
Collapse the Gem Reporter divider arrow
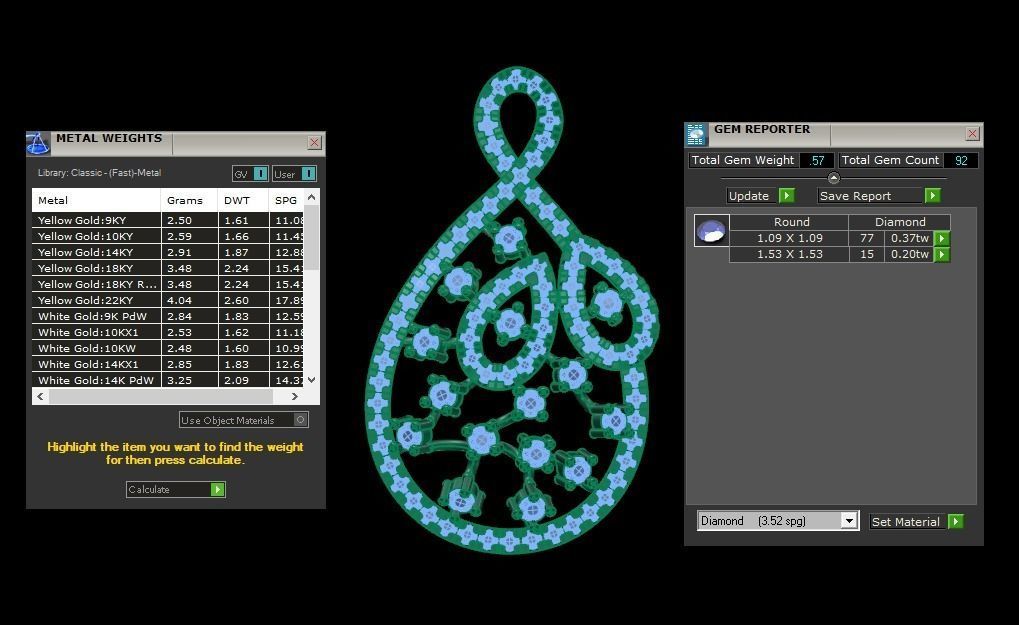point(834,177)
